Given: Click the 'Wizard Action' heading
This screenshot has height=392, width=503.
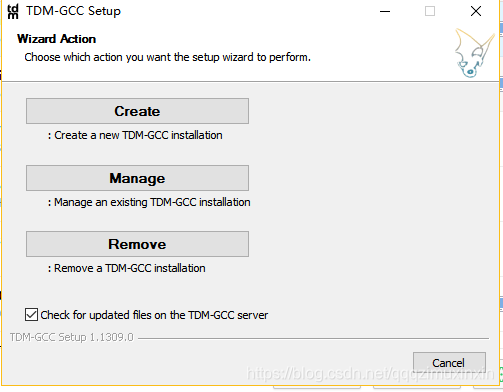Looking at the screenshot, I should coord(56,39).
